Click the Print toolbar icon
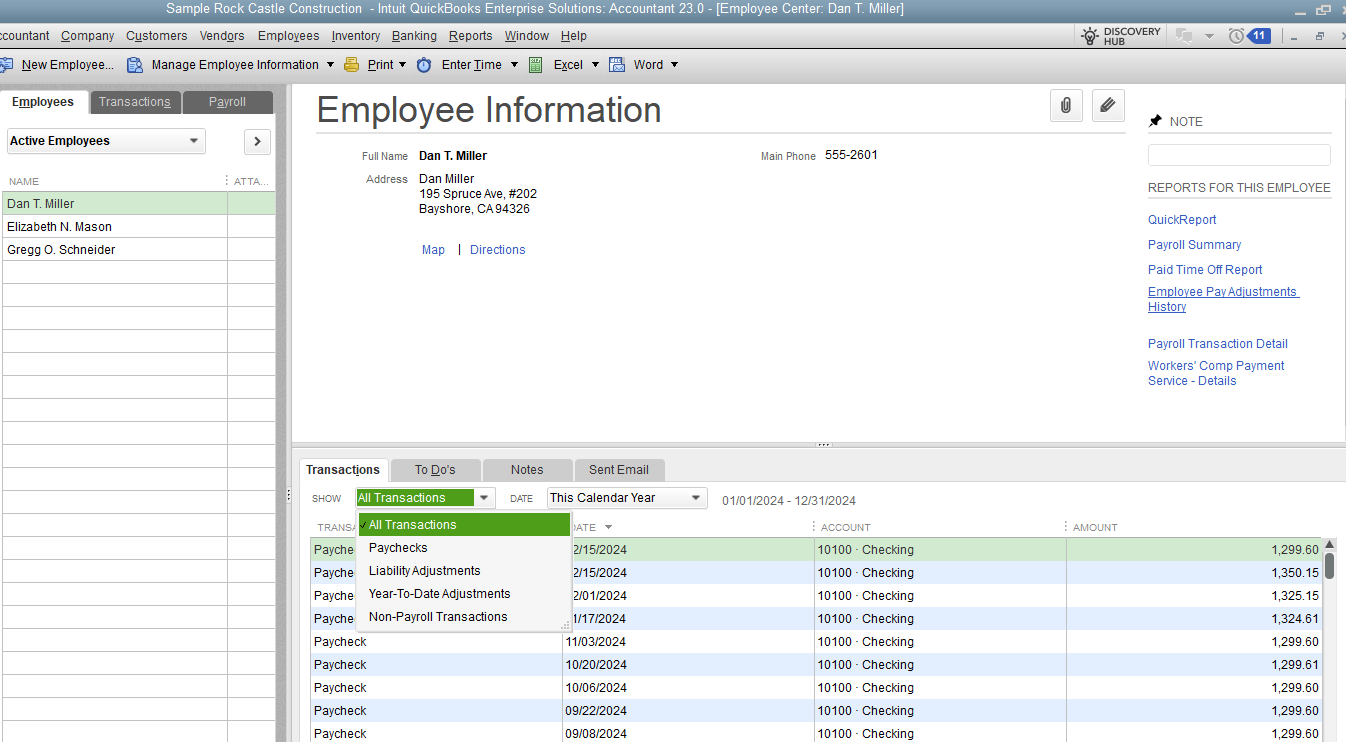Image resolution: width=1346 pixels, height=742 pixels. click(x=352, y=65)
